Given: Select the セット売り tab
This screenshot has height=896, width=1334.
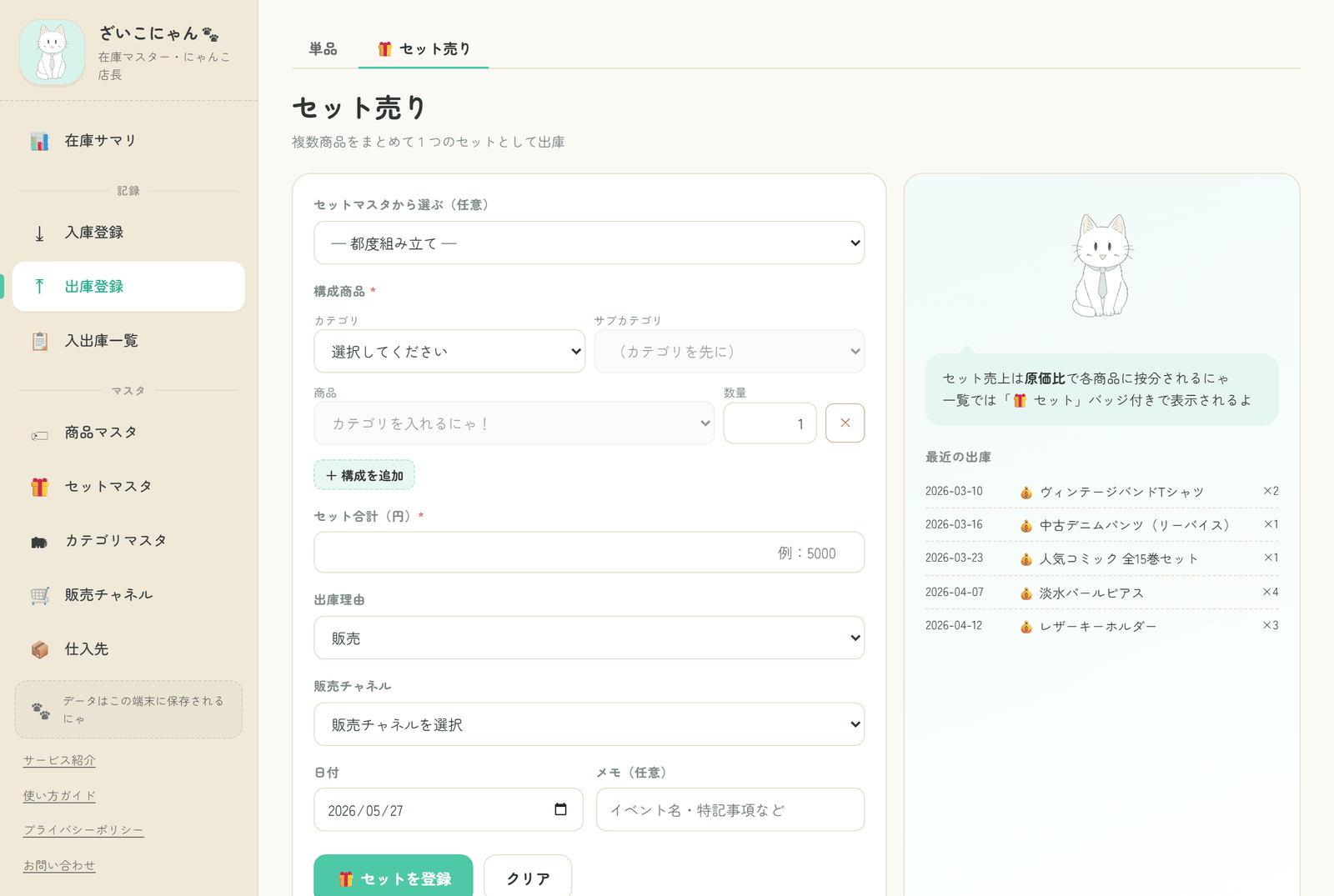Looking at the screenshot, I should [424, 49].
